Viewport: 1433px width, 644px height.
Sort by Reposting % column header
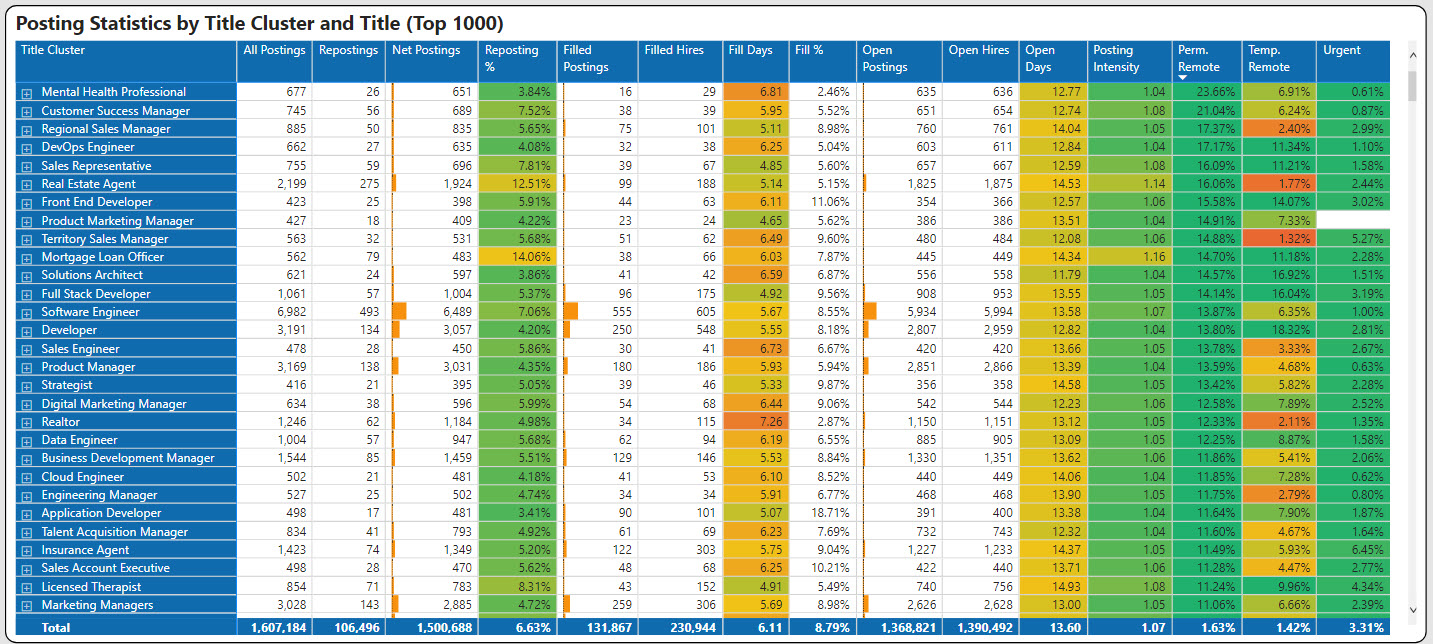pos(518,61)
